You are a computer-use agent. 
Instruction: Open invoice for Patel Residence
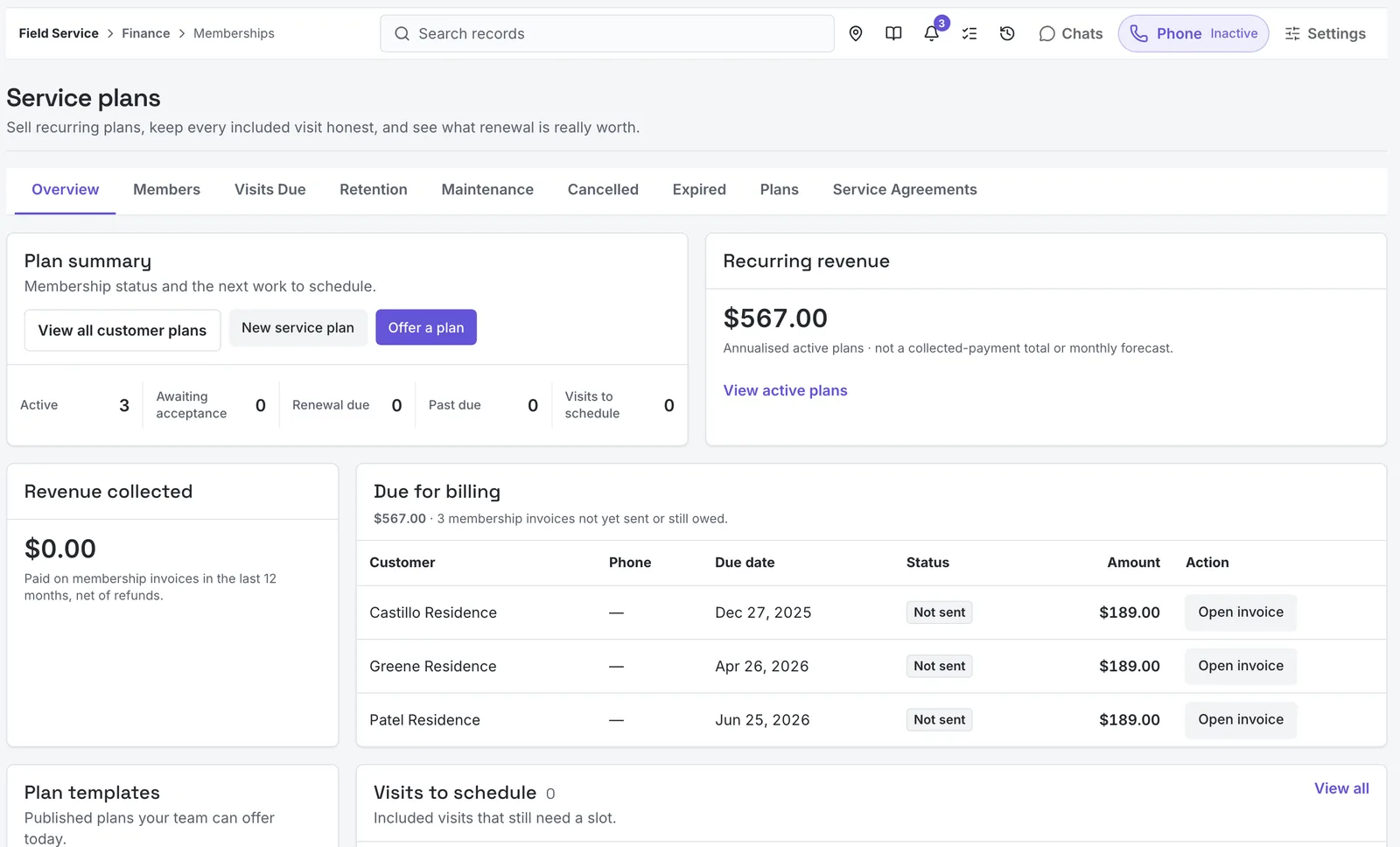[x=1241, y=719]
